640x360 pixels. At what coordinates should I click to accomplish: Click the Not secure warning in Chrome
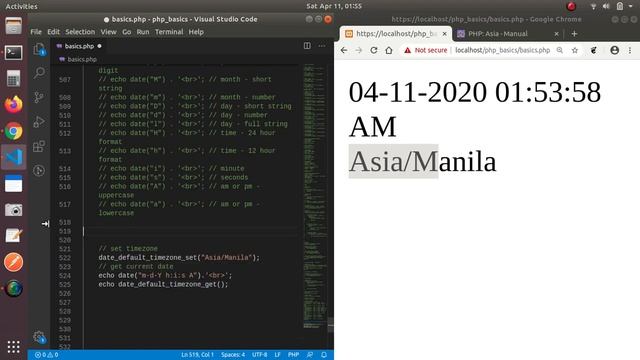click(425, 50)
